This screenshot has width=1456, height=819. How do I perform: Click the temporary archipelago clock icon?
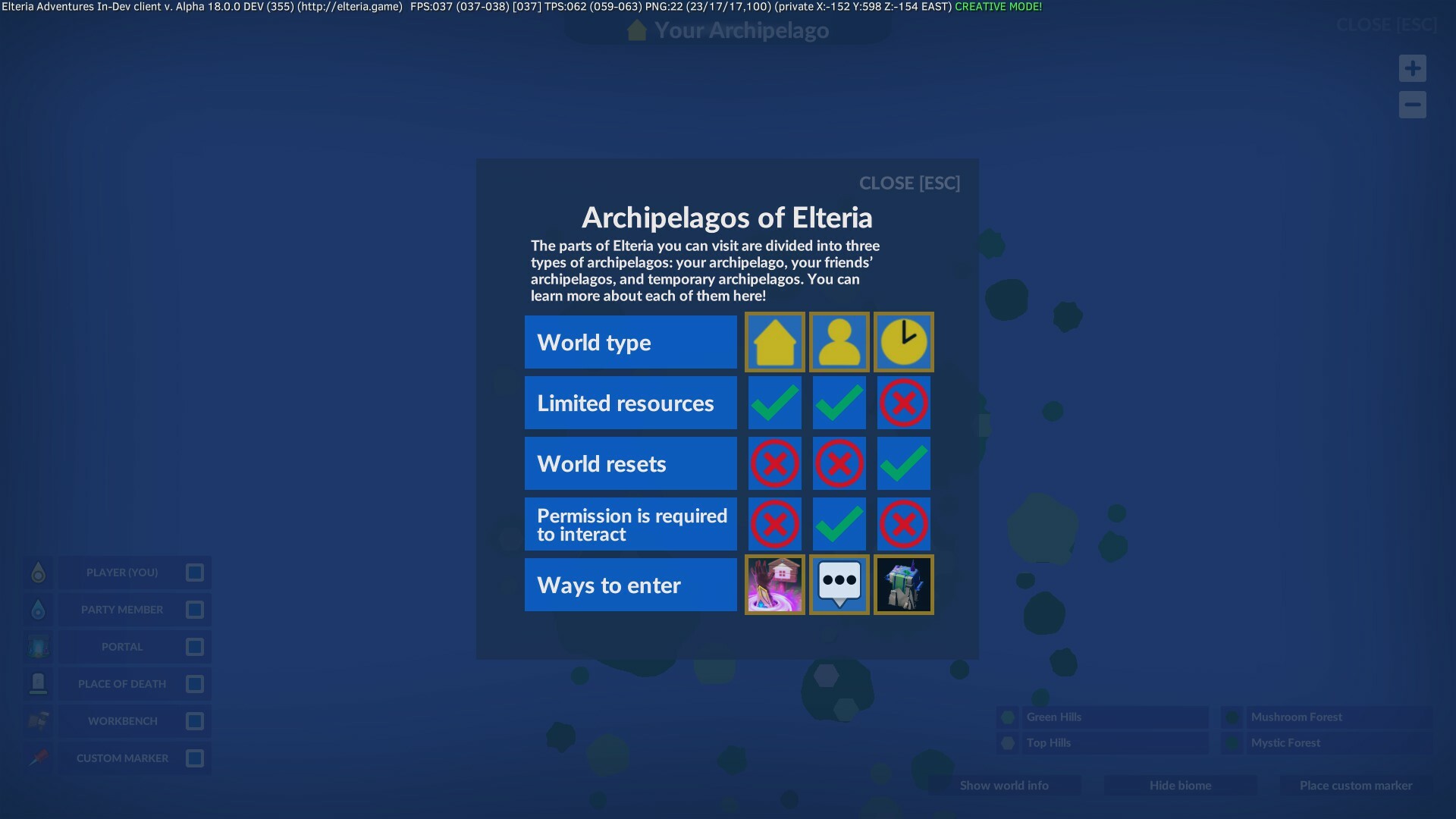(x=903, y=342)
